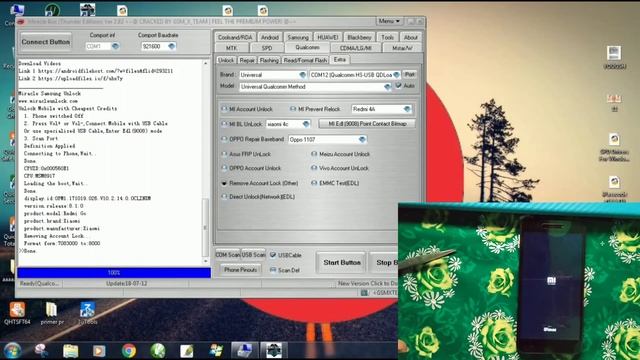Select the Asus FRP UnLock option
This screenshot has height=360, width=640.
[246, 154]
